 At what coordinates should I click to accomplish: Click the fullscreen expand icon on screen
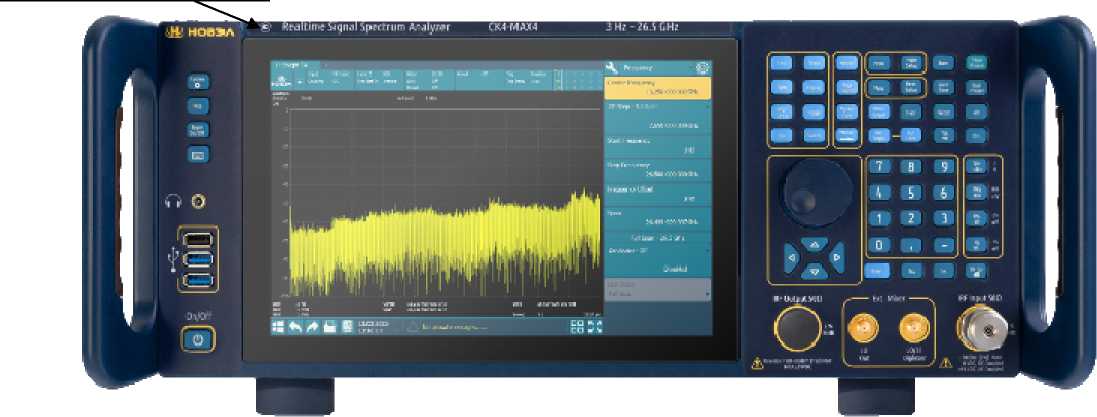[594, 327]
